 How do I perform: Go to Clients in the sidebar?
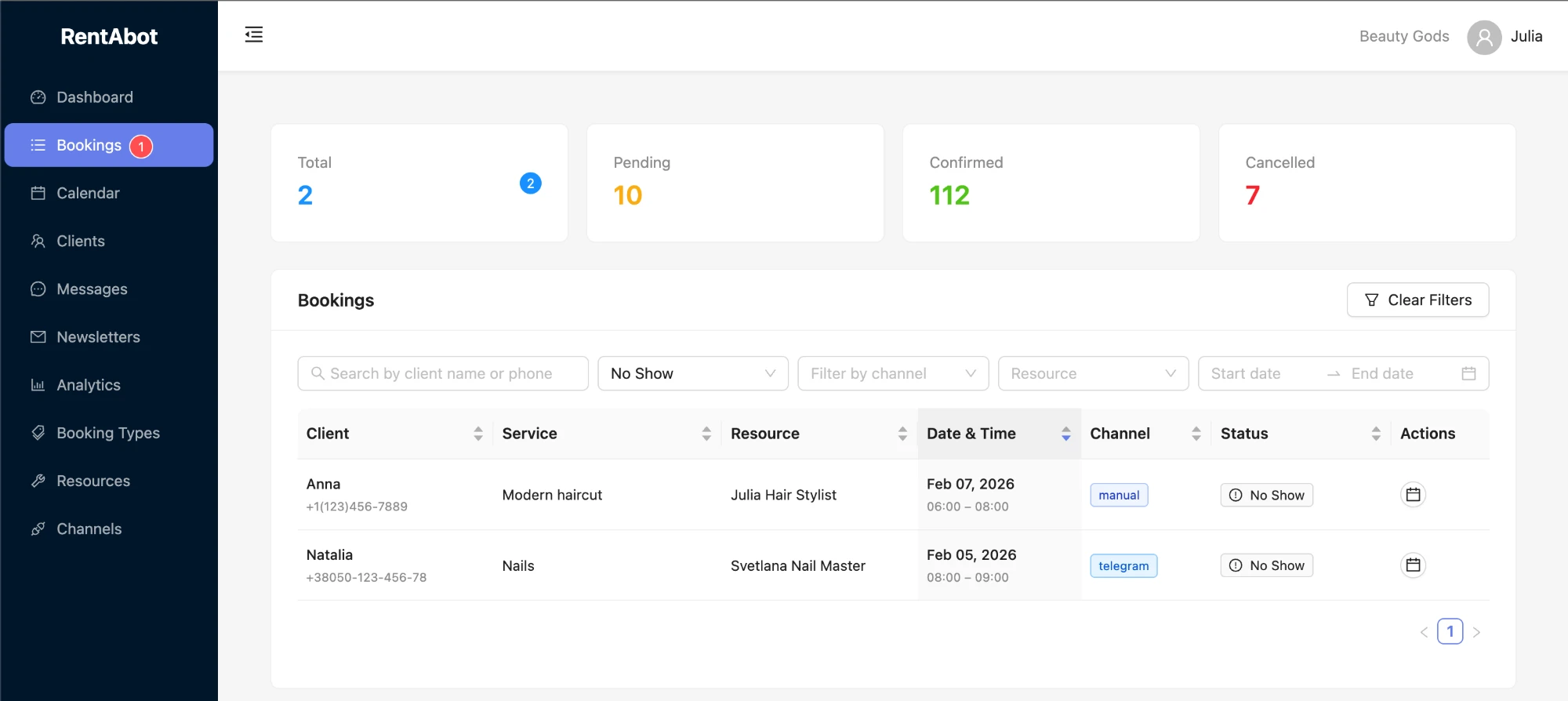click(x=109, y=241)
